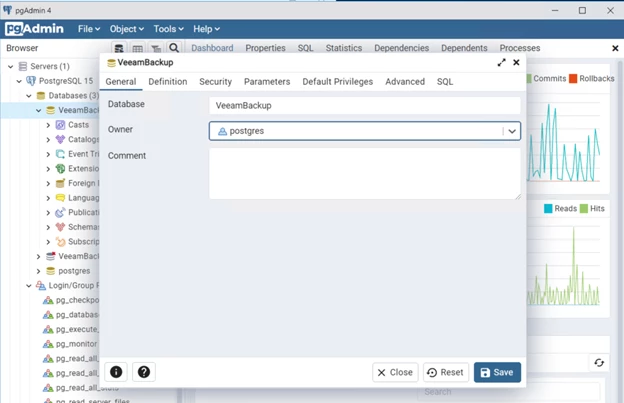Close the VeeamBackup dialog with X icon
The height and width of the screenshot is (403, 624).
(x=516, y=62)
